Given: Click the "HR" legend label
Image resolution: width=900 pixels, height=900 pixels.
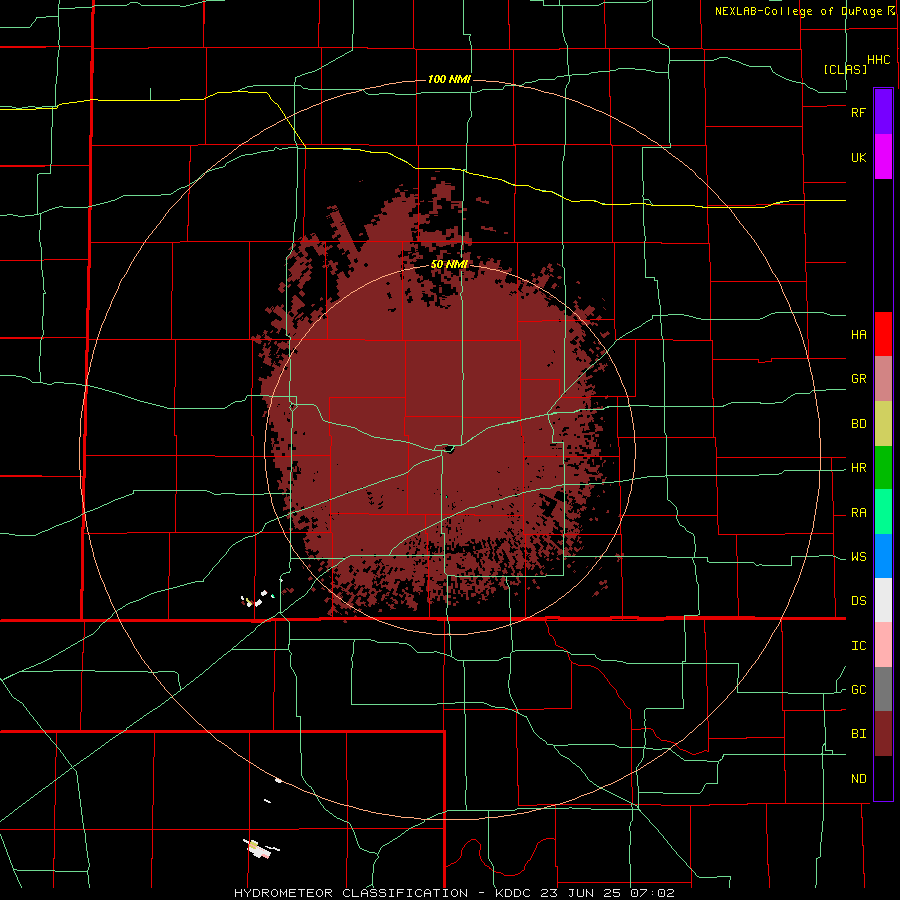Looking at the screenshot, I should click(x=858, y=468).
